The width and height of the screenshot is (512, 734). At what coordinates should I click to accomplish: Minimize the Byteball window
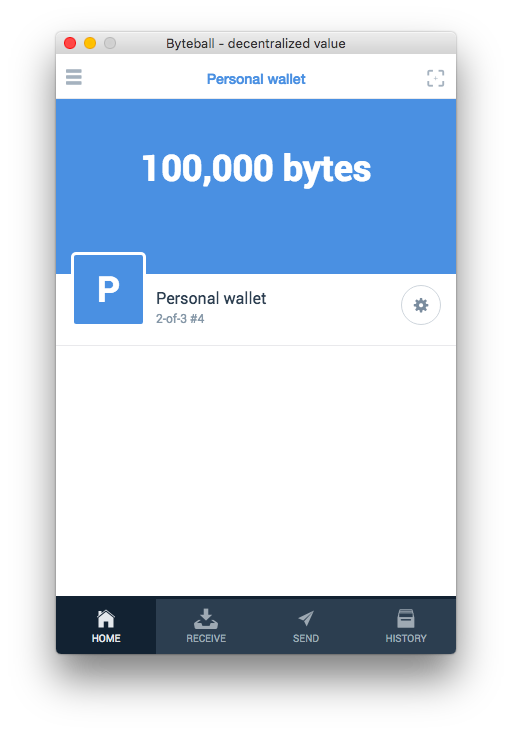[x=90, y=43]
